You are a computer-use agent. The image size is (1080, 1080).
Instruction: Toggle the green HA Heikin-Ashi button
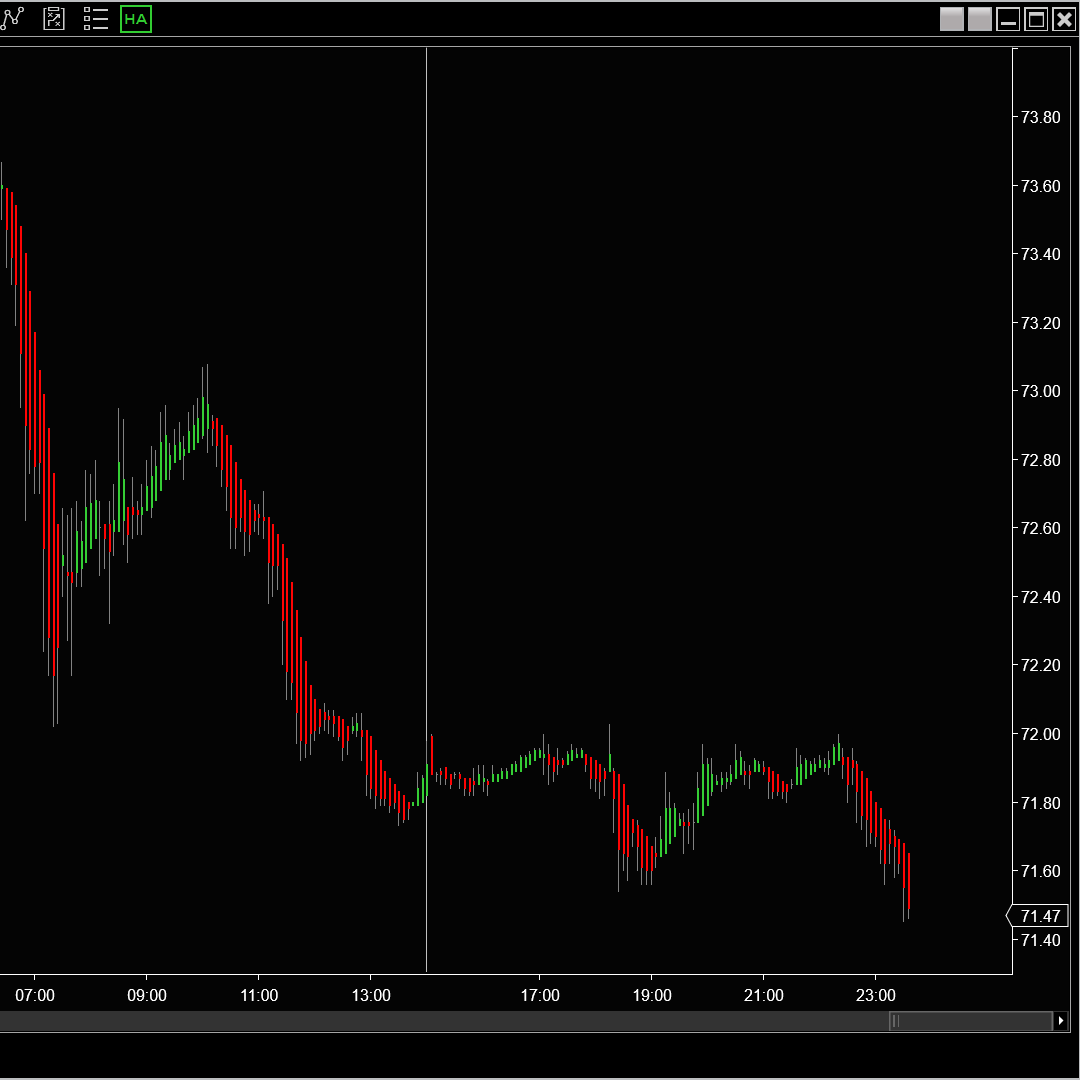pos(136,19)
